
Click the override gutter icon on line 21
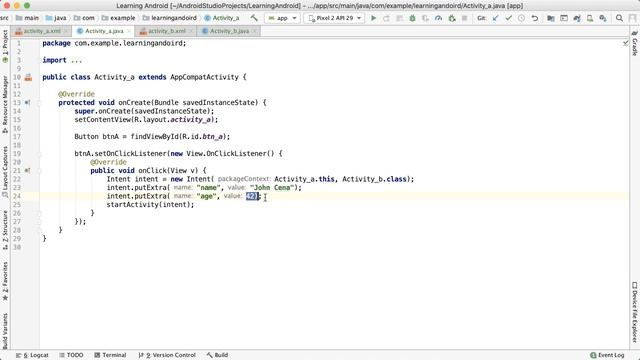(27, 171)
